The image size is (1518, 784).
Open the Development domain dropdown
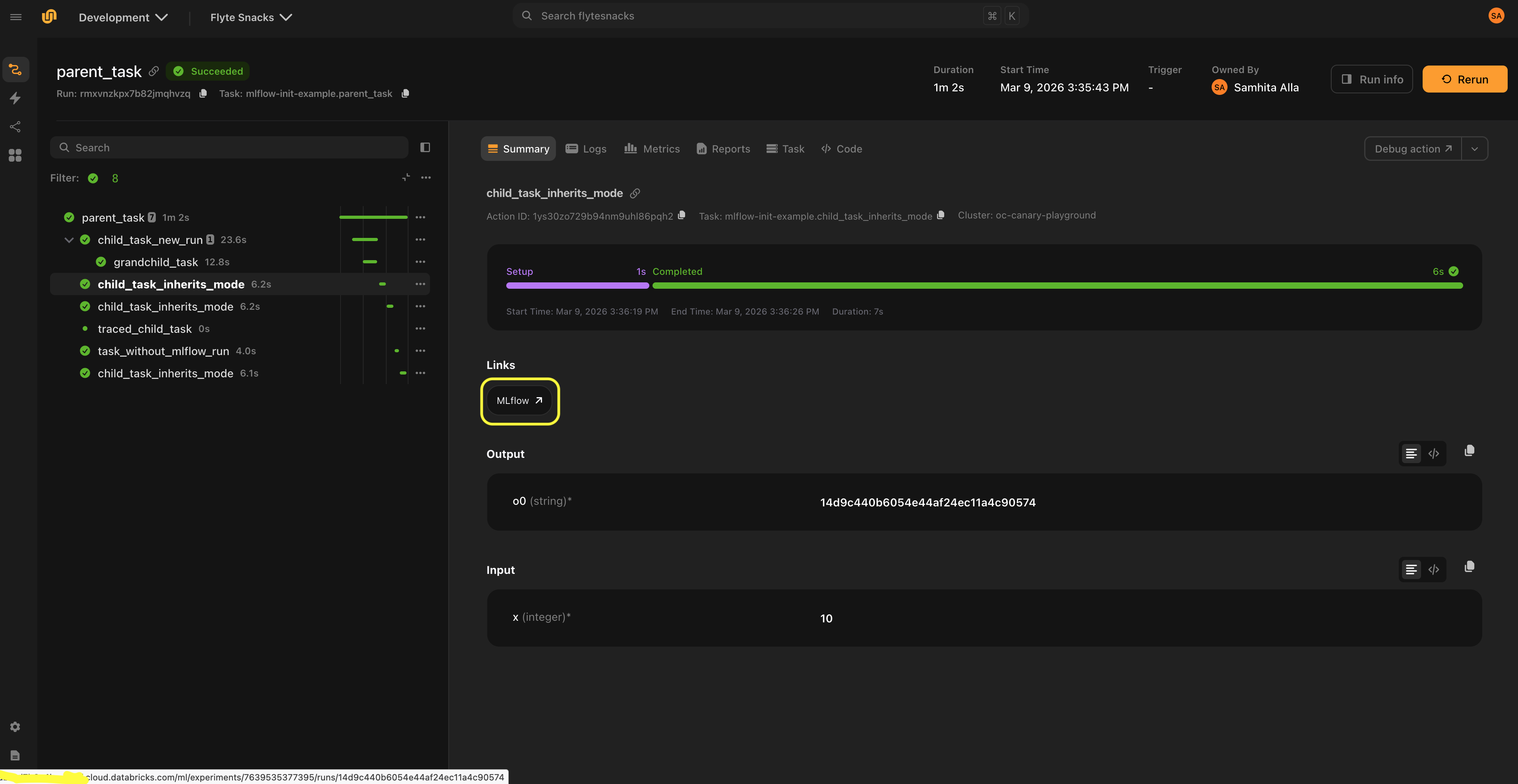click(123, 17)
